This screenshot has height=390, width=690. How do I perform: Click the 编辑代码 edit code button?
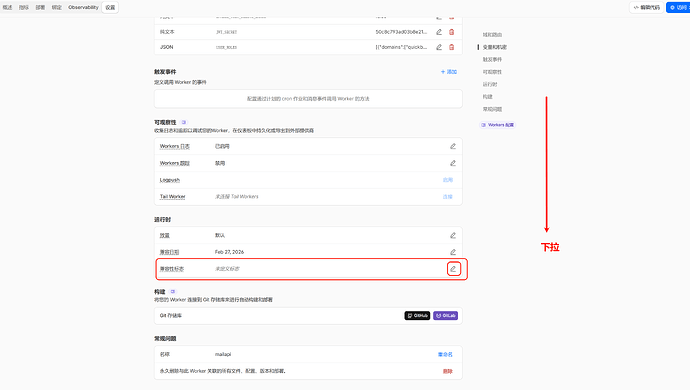(646, 7)
